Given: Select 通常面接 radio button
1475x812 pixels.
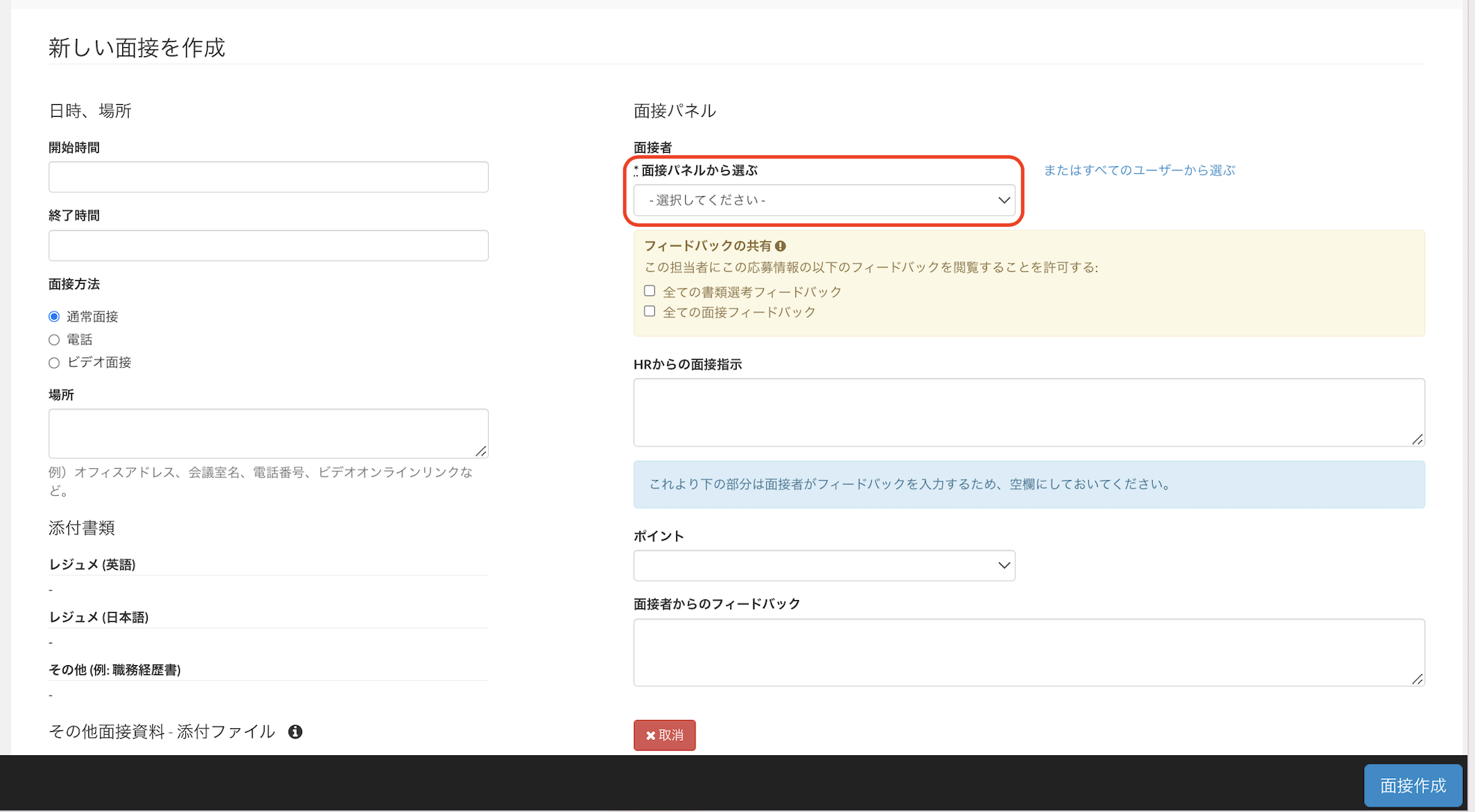Looking at the screenshot, I should pos(54,317).
